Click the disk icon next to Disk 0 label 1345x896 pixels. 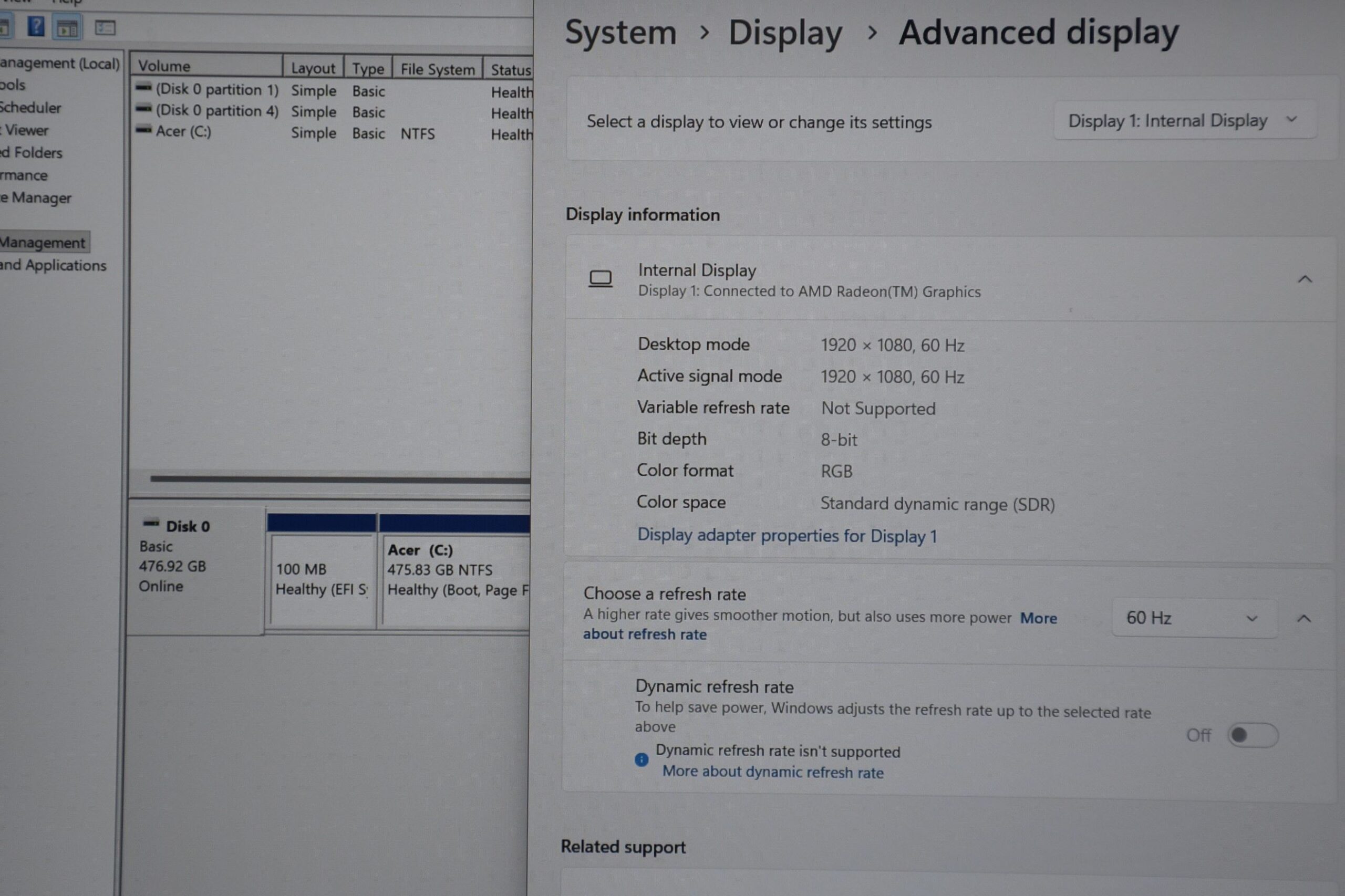[151, 523]
